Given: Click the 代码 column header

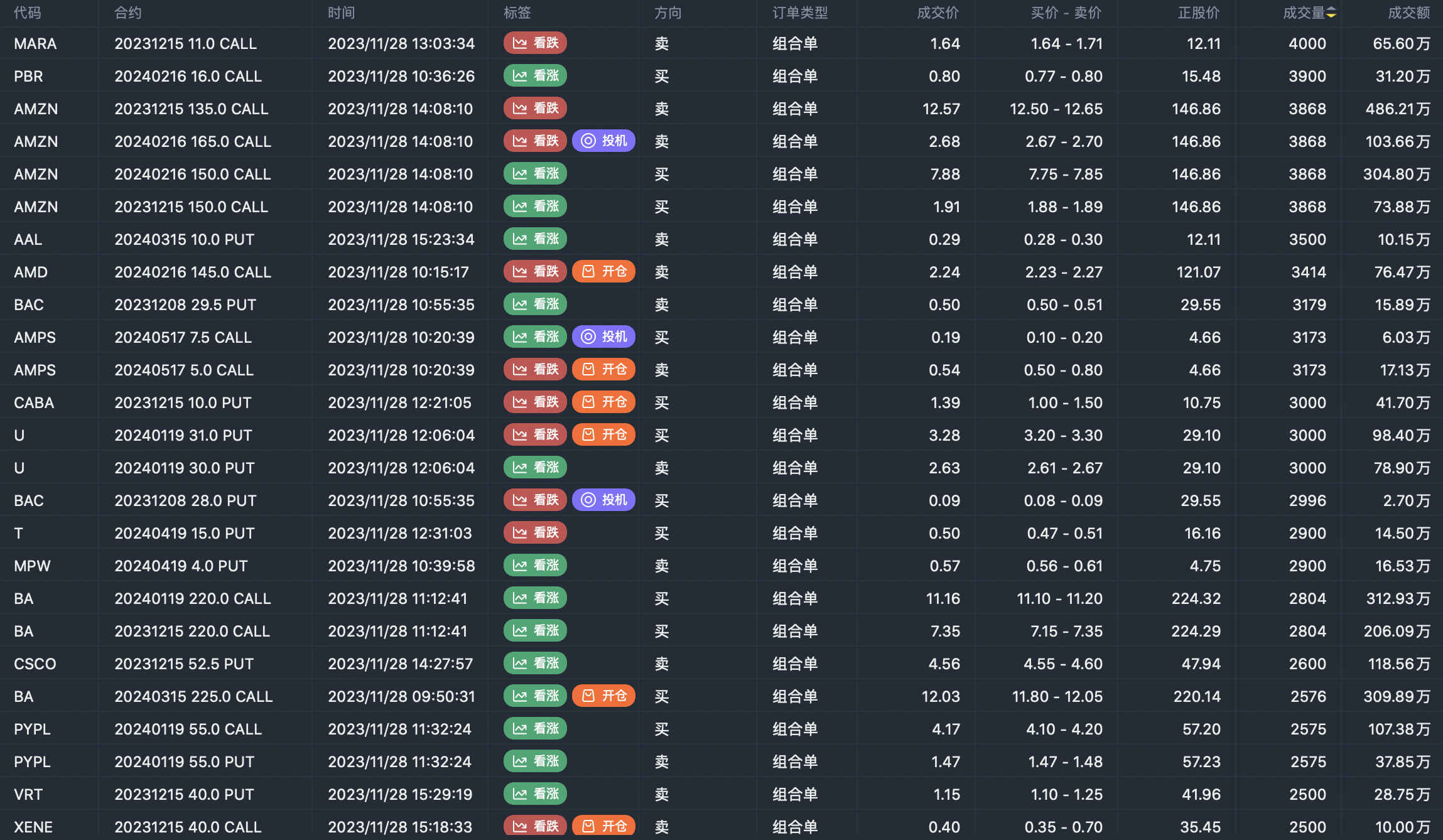Looking at the screenshot, I should (x=28, y=13).
